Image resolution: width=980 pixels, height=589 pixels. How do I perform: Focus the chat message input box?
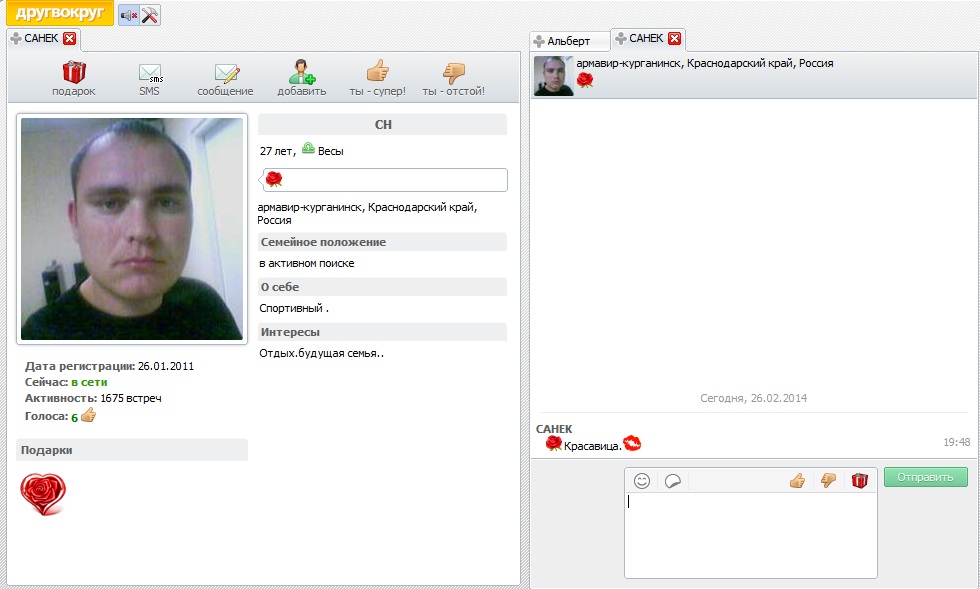click(x=751, y=535)
